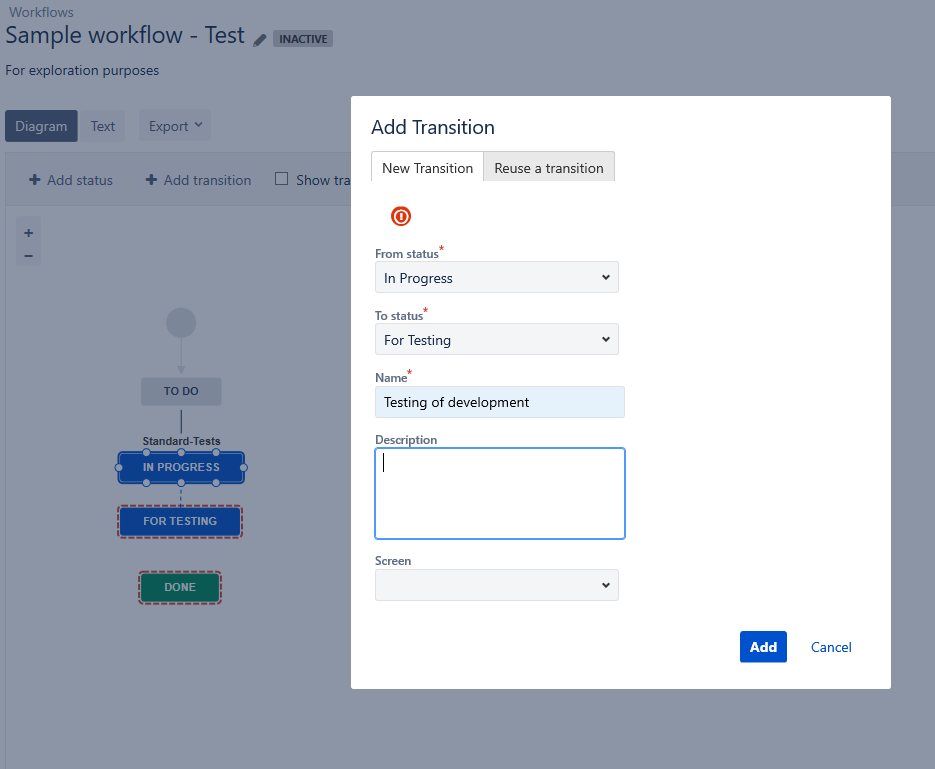Viewport: 935px width, 769px height.
Task: Select the DONE status node
Action: pos(180,587)
